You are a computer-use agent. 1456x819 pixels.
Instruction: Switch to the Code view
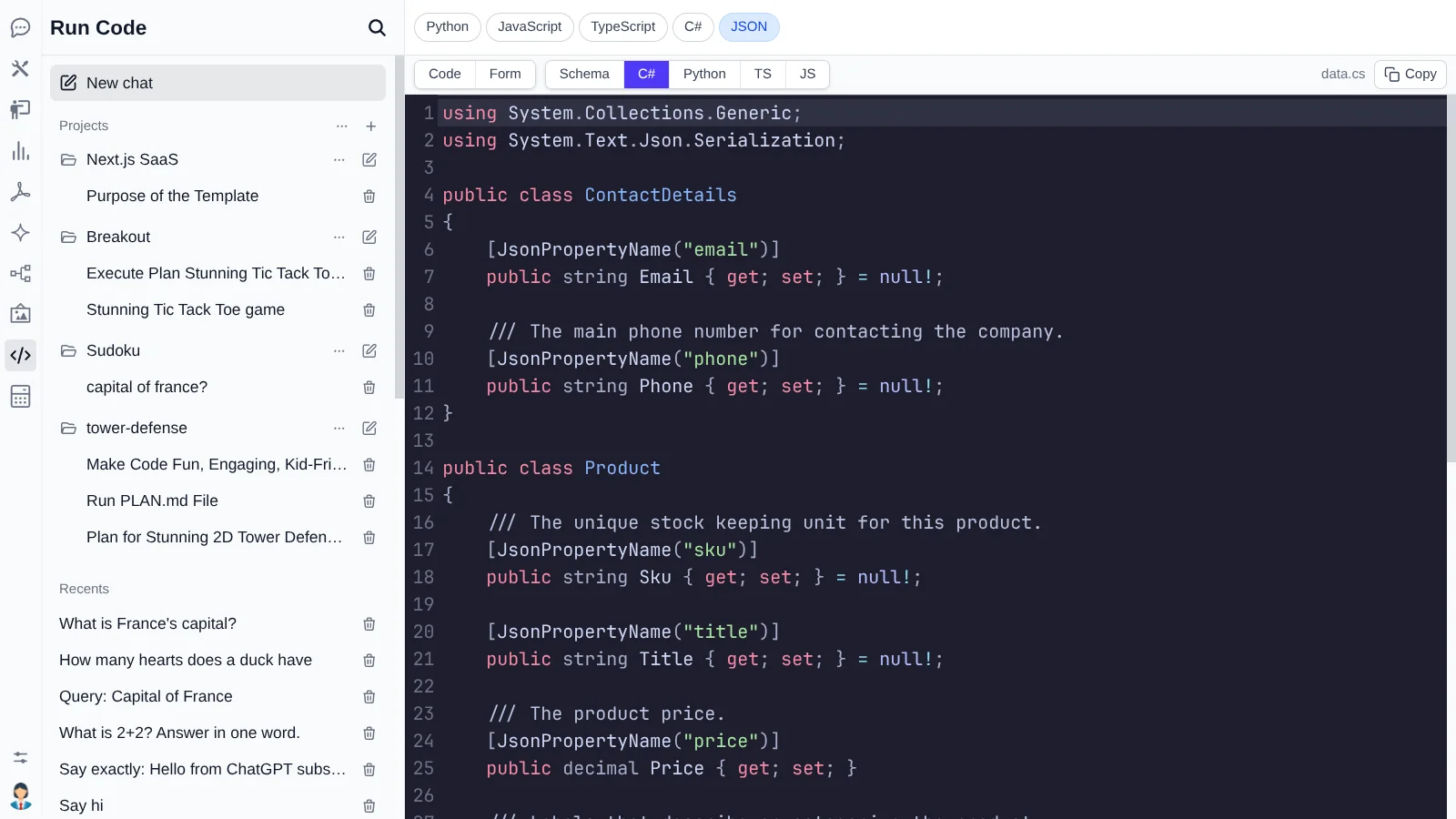[x=445, y=75]
